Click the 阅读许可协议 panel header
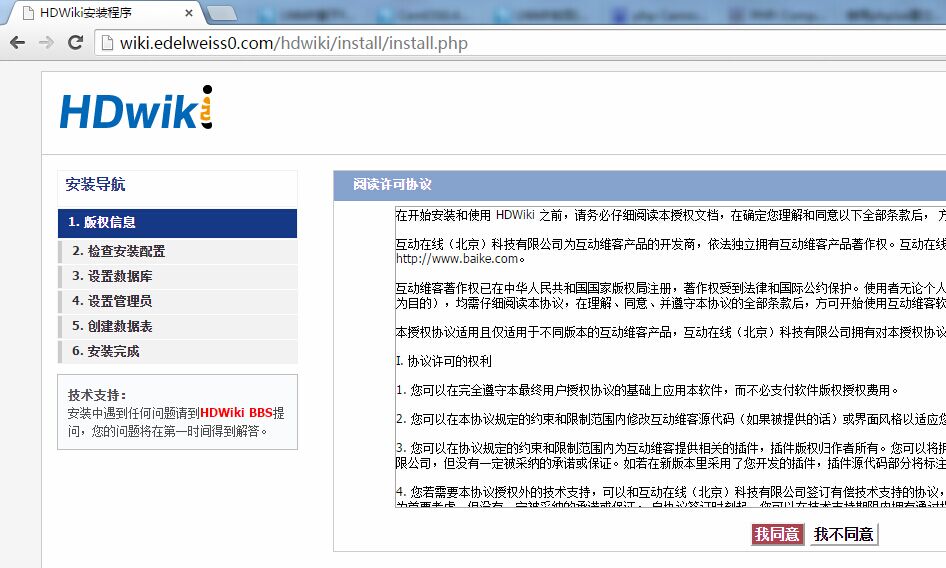946x568 pixels. [x=640, y=185]
